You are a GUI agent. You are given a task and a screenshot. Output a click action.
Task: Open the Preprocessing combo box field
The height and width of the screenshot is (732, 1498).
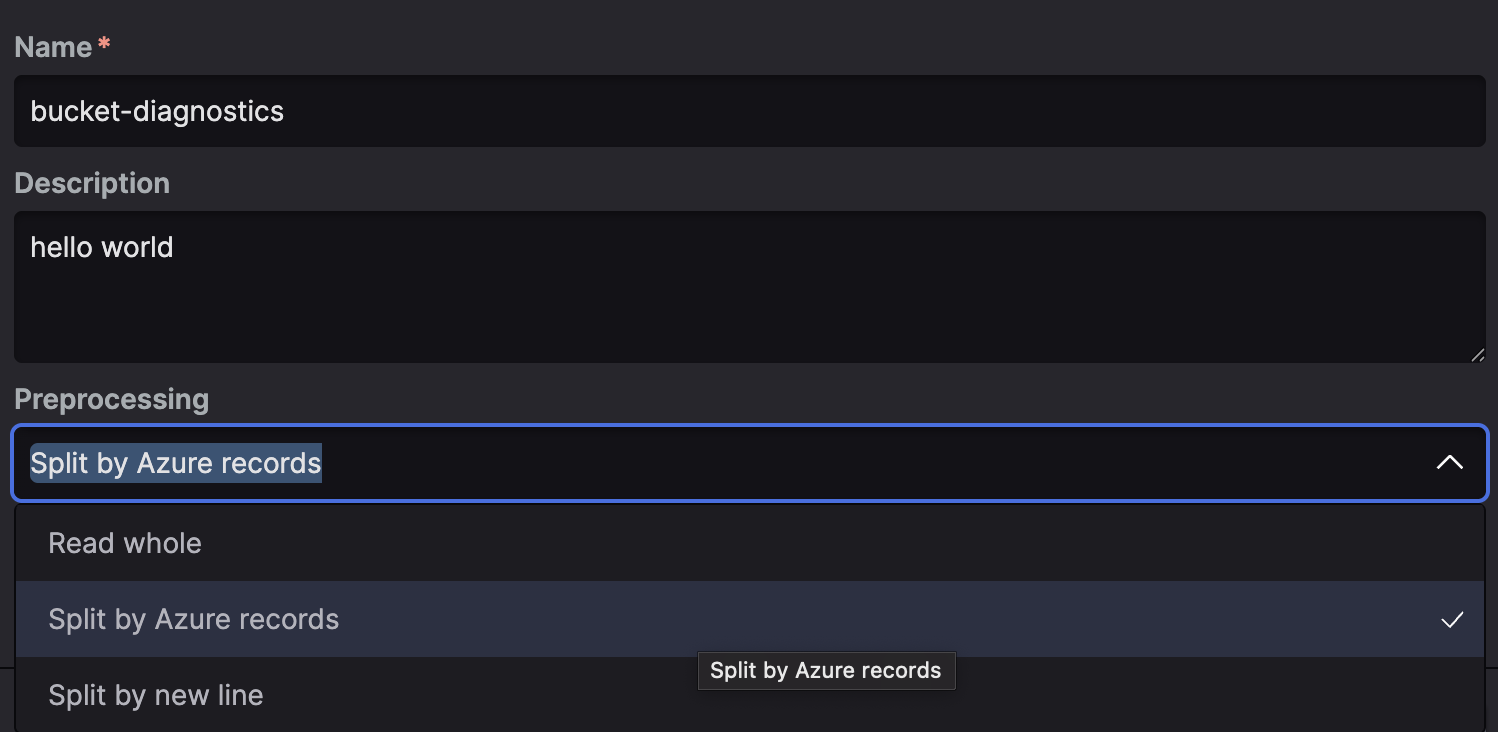[x=700, y=463]
